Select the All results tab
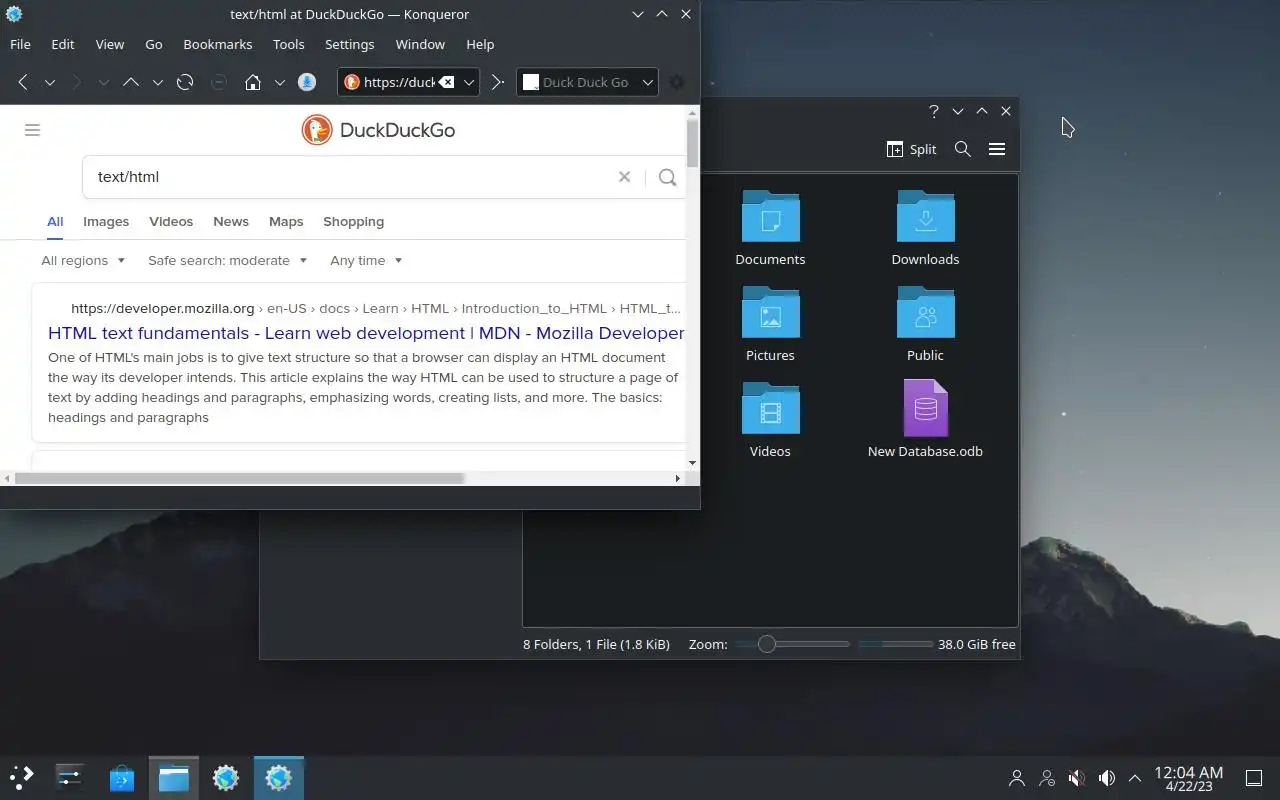The width and height of the screenshot is (1280, 800). point(55,222)
